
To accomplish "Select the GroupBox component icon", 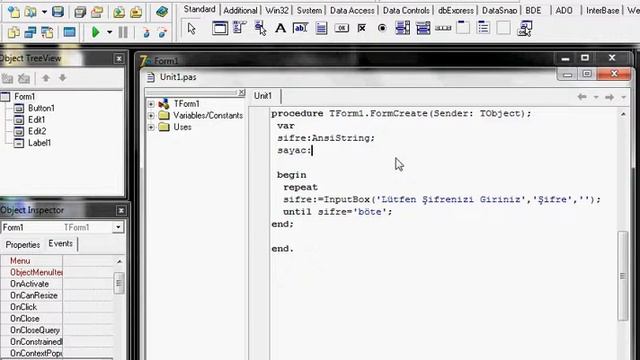I will pos(463,28).
